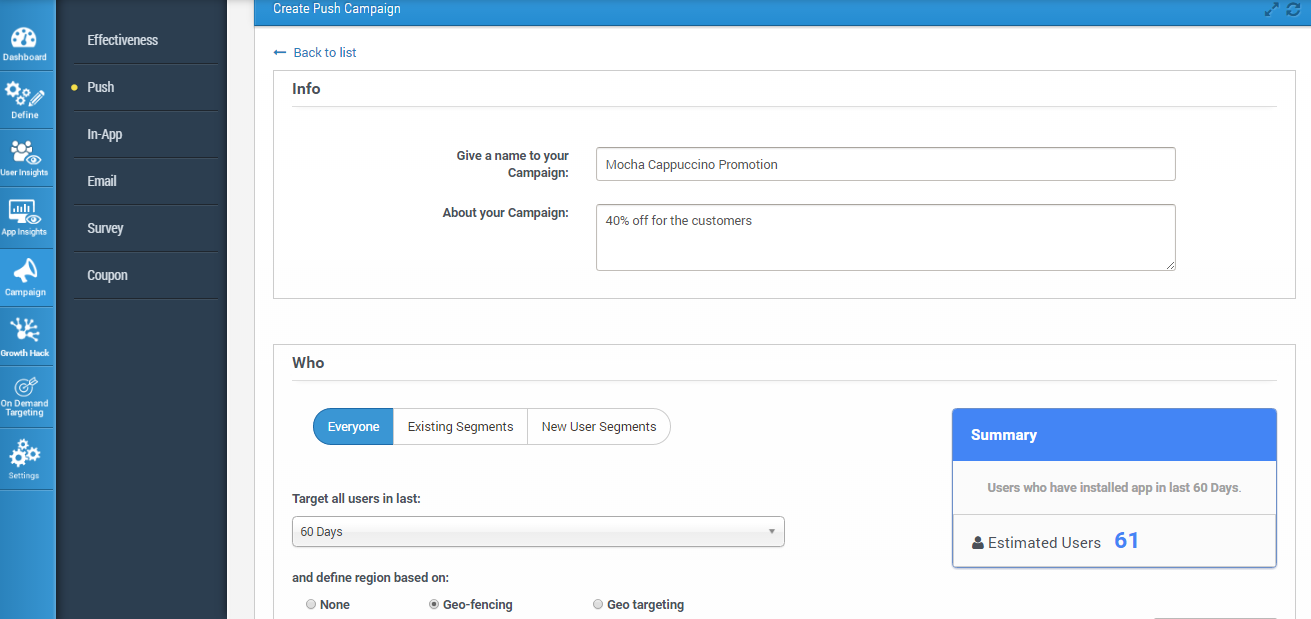Switch to New User Segments tab

click(x=598, y=427)
